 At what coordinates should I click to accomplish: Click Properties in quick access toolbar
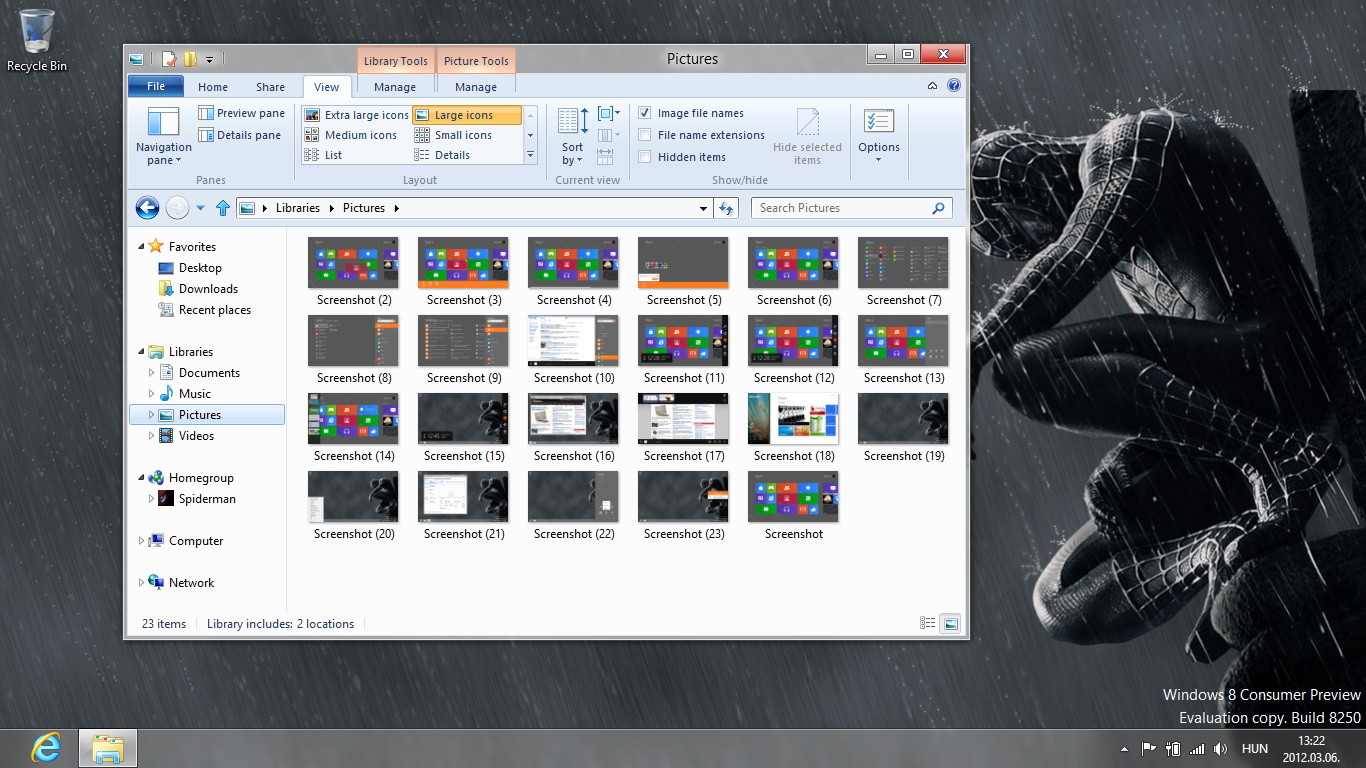pos(169,59)
